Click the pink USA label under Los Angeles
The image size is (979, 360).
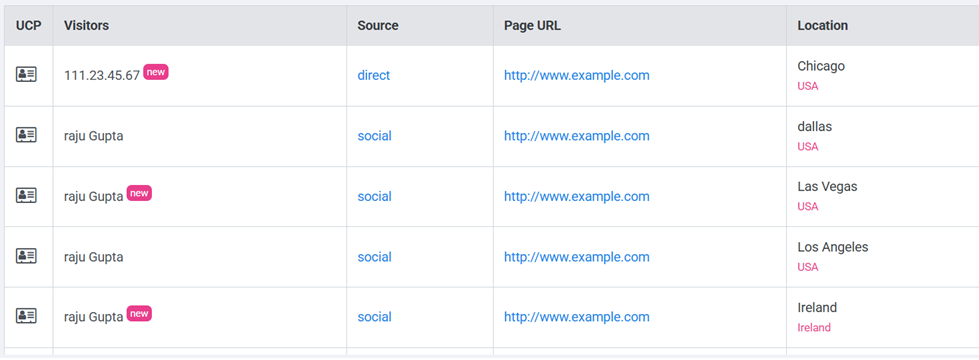coord(808,267)
